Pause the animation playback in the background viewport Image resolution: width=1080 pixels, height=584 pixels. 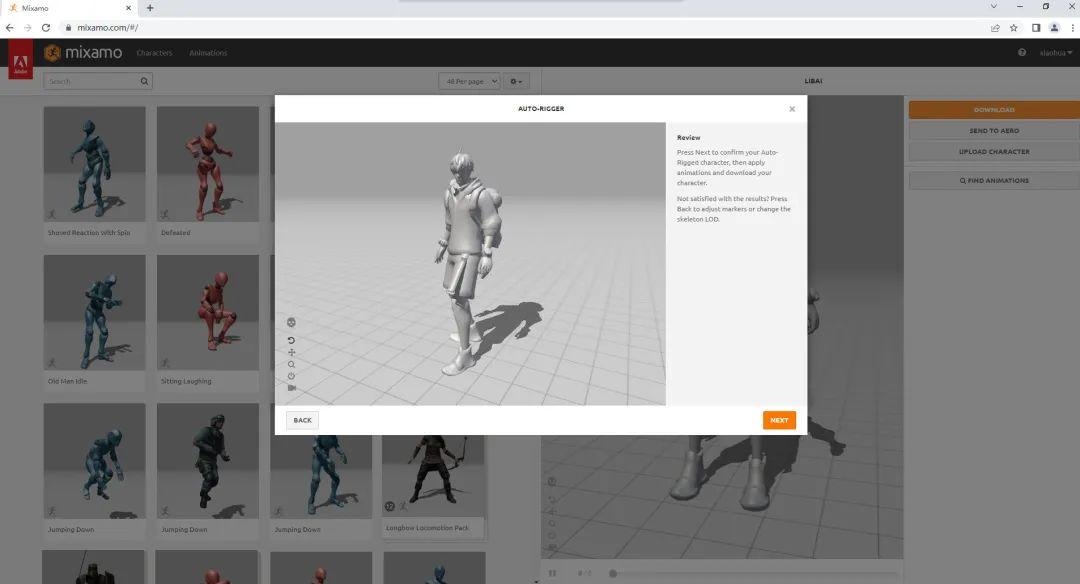pos(552,573)
